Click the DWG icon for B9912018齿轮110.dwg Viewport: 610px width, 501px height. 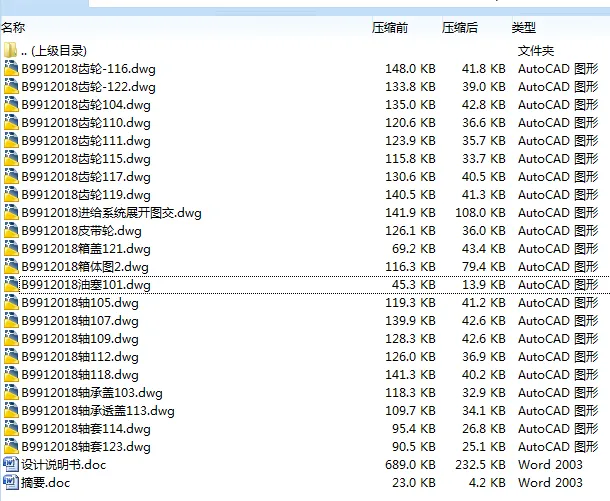11,123
